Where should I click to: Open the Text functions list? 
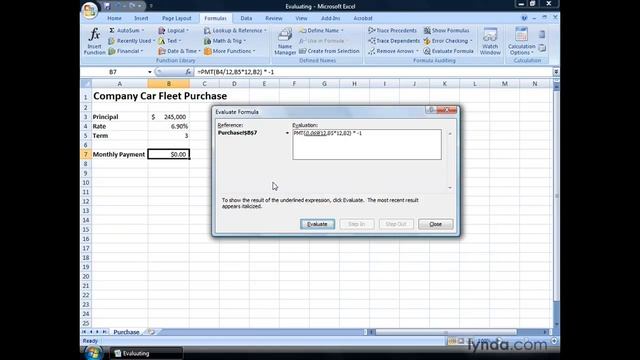[170, 41]
